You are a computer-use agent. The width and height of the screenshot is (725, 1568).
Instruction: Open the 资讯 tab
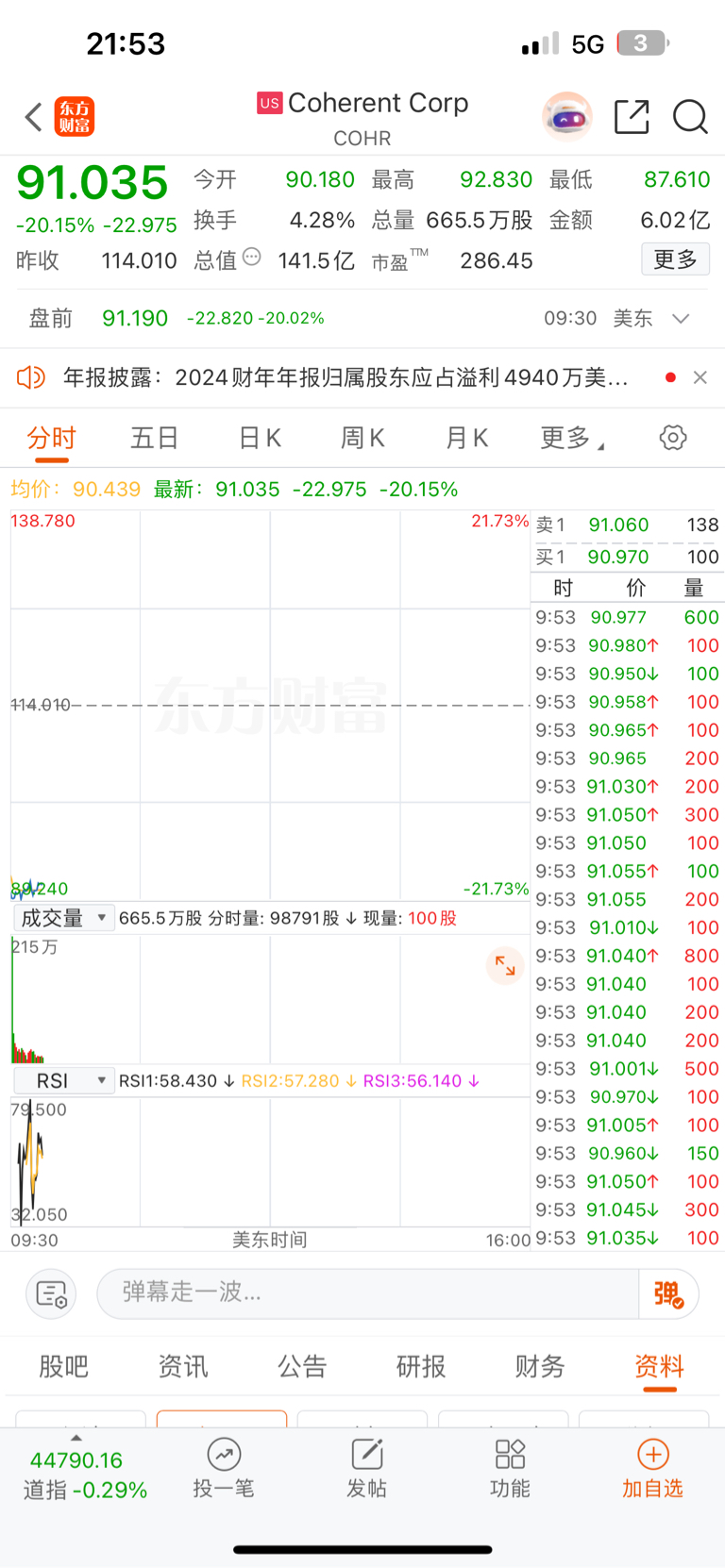(x=183, y=1366)
